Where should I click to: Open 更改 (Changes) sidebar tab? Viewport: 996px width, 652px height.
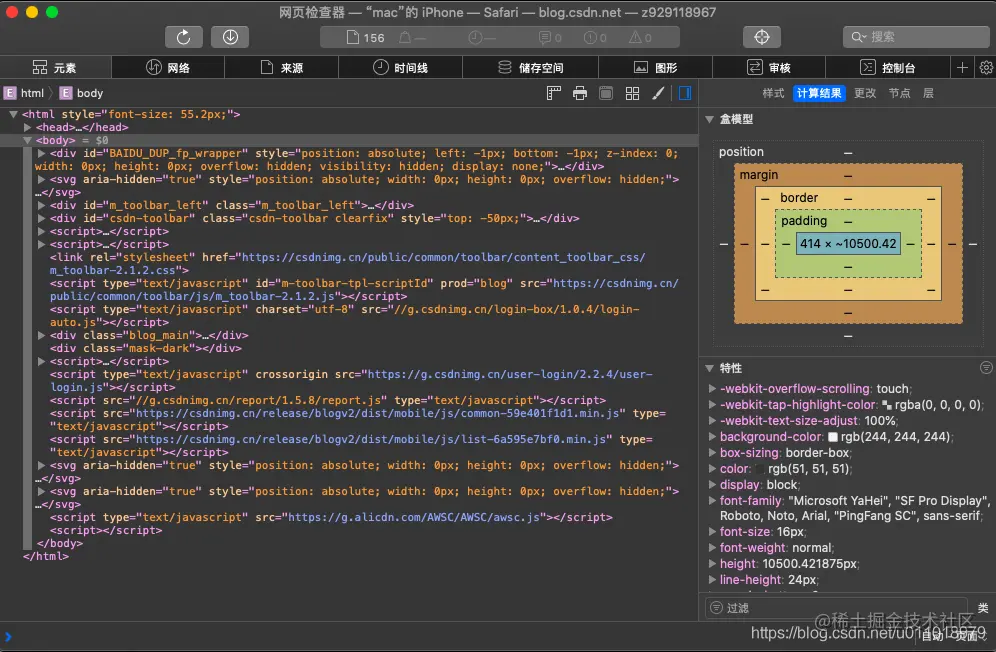865,93
